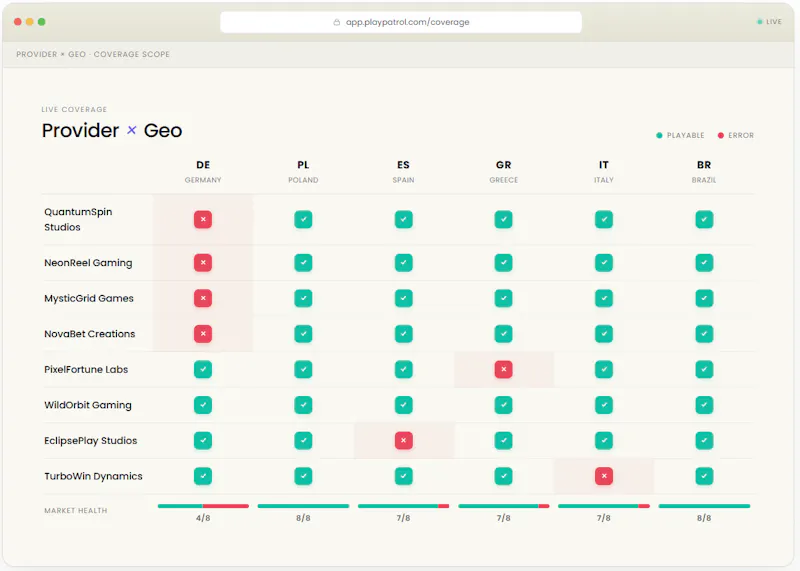800x571 pixels.
Task: Click PixelFortune Labs Greece error icon
Action: tap(504, 369)
